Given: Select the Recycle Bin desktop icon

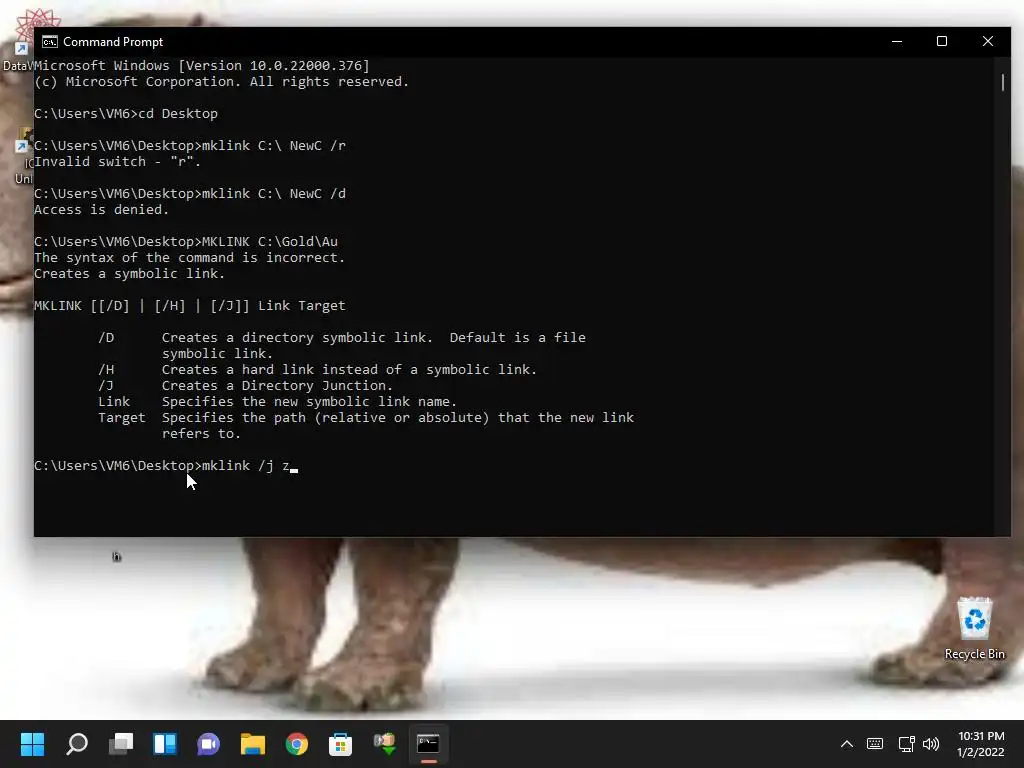Looking at the screenshot, I should pyautogui.click(x=974, y=628).
